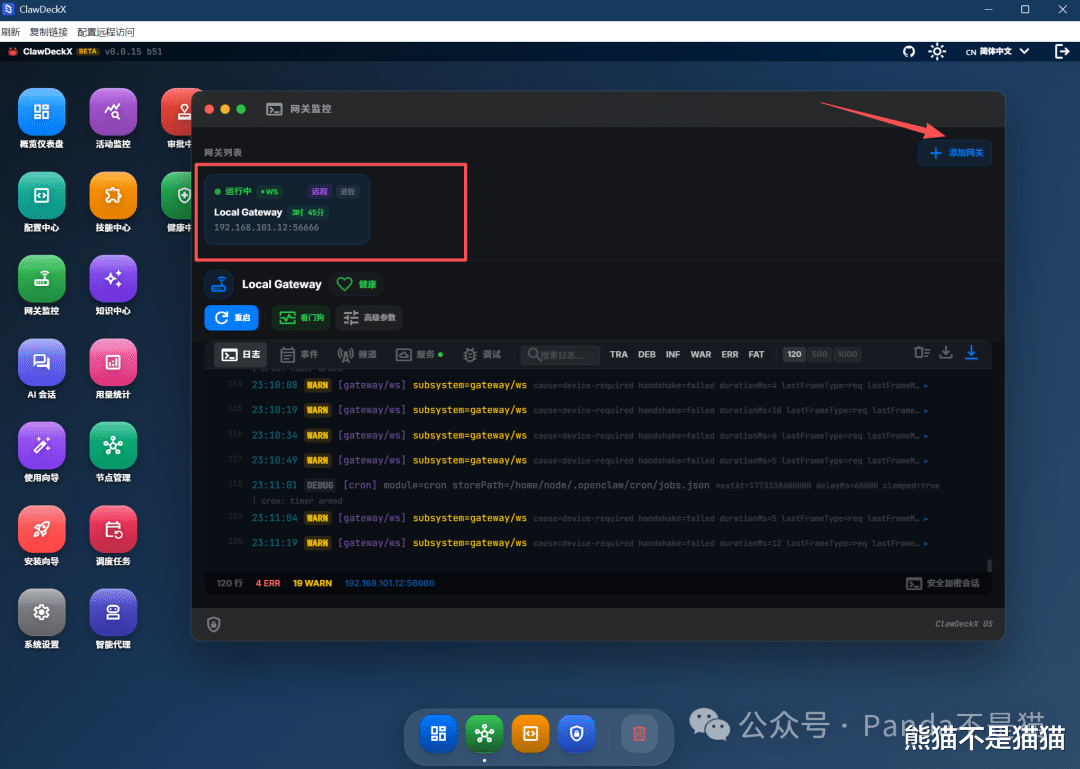Open the GitHub icon in top bar
This screenshot has width=1080, height=769.
(909, 52)
